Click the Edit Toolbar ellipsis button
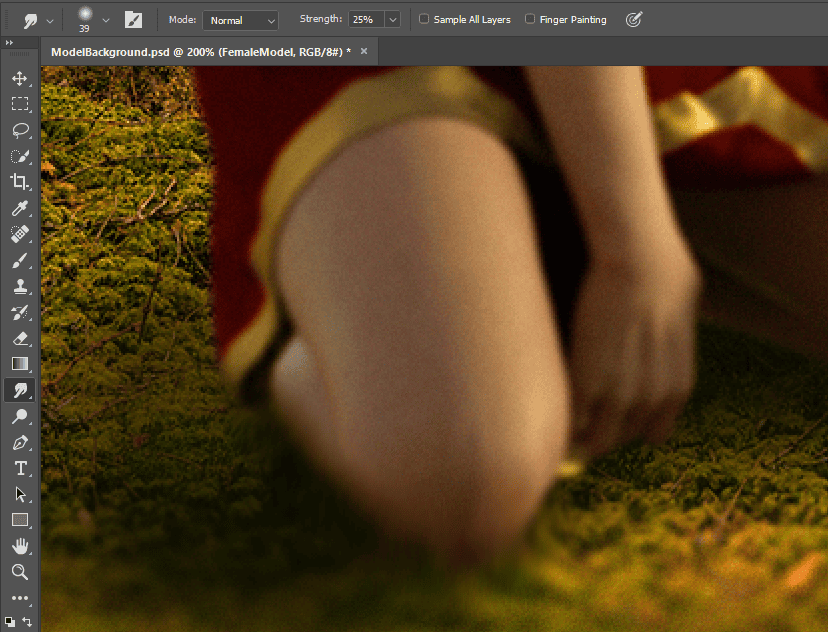Viewport: 828px width, 632px height. pos(18,598)
